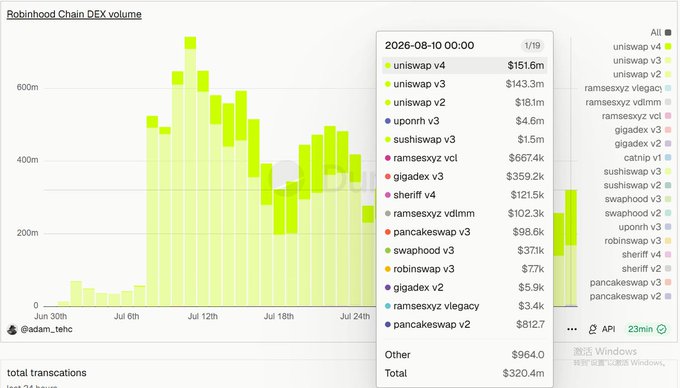Click the Other $964.0 tooltip row
The height and width of the screenshot is (388, 680).
point(464,355)
